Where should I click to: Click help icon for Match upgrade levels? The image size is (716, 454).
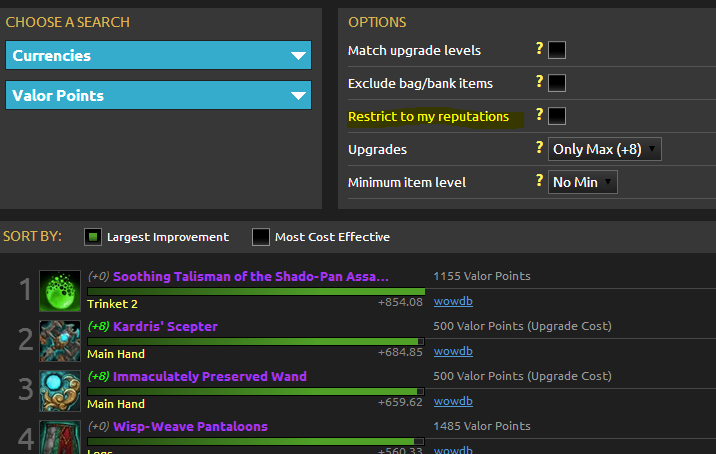click(x=540, y=49)
